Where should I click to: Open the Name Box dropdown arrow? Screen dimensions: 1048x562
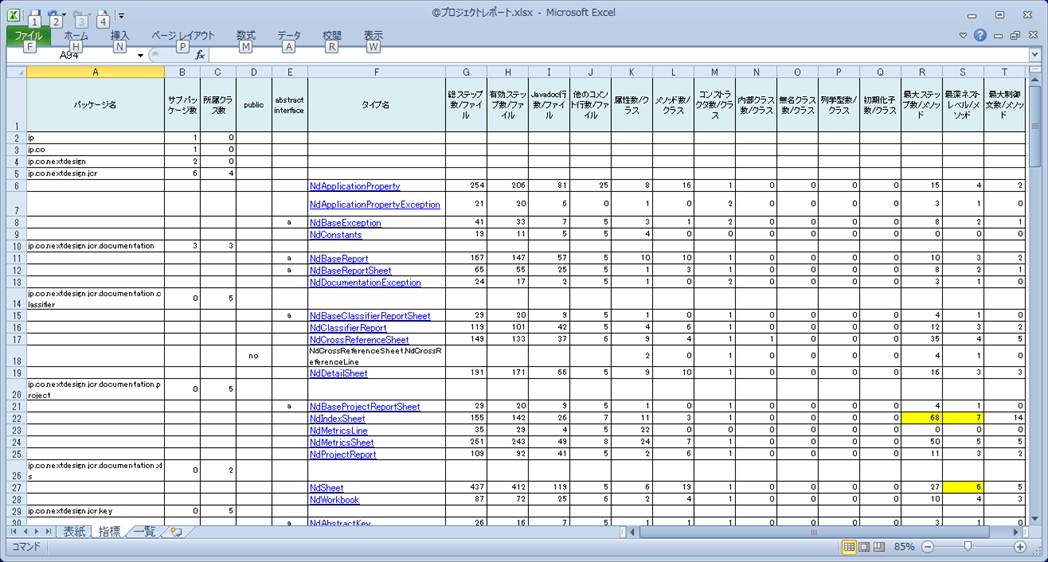pyautogui.click(x=140, y=55)
